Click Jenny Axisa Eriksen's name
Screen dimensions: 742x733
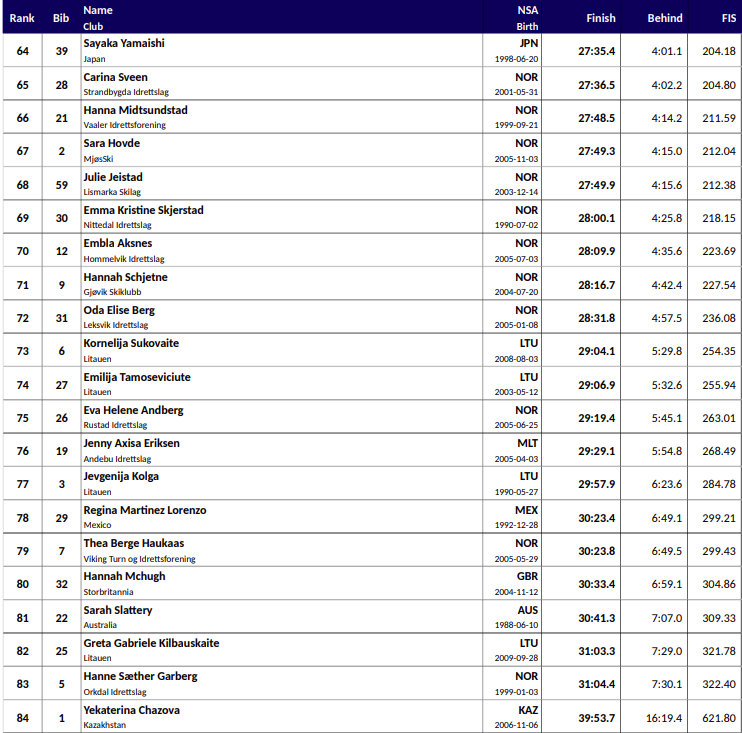click(x=131, y=443)
